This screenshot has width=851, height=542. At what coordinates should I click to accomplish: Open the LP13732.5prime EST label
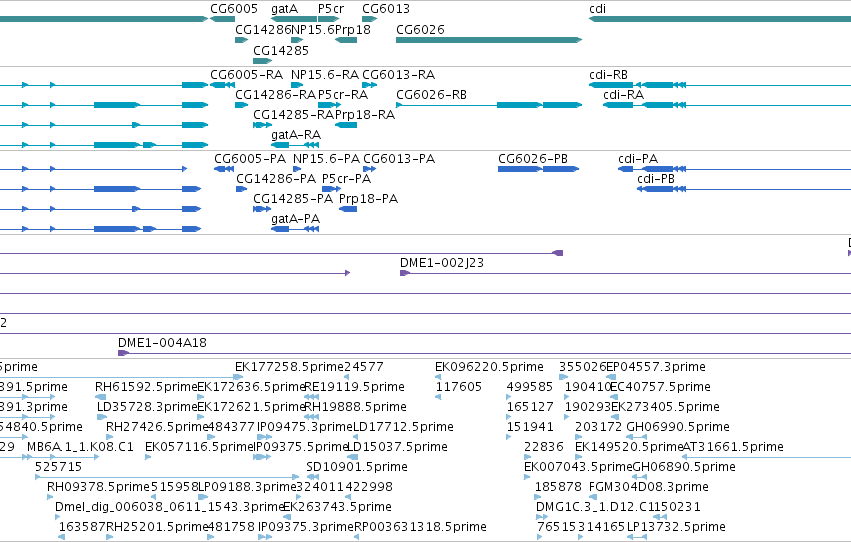pos(676,527)
